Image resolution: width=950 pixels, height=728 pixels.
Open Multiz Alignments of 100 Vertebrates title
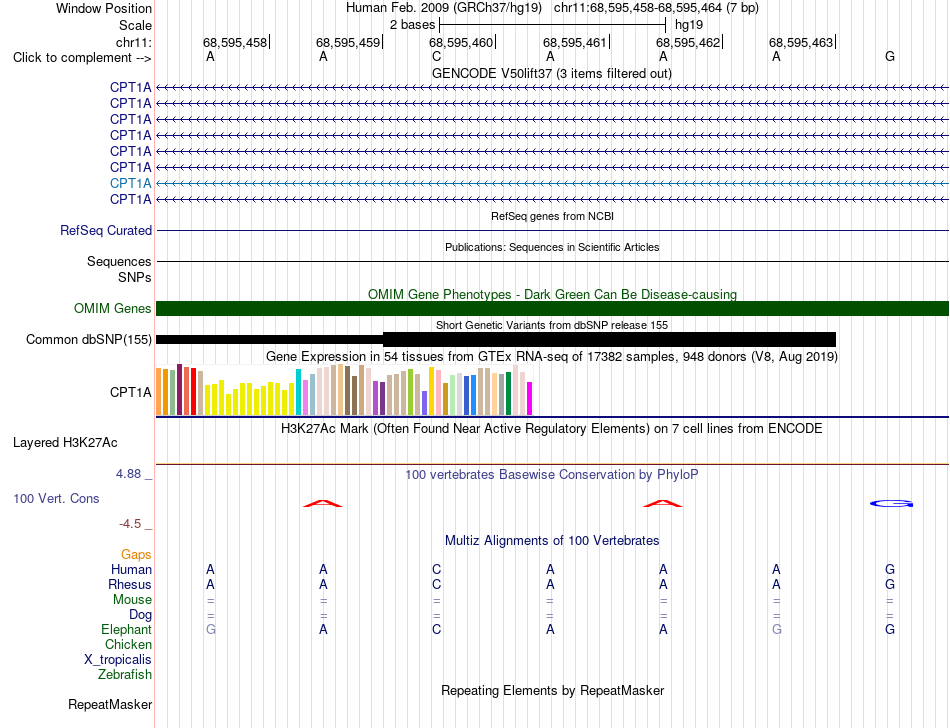click(552, 540)
